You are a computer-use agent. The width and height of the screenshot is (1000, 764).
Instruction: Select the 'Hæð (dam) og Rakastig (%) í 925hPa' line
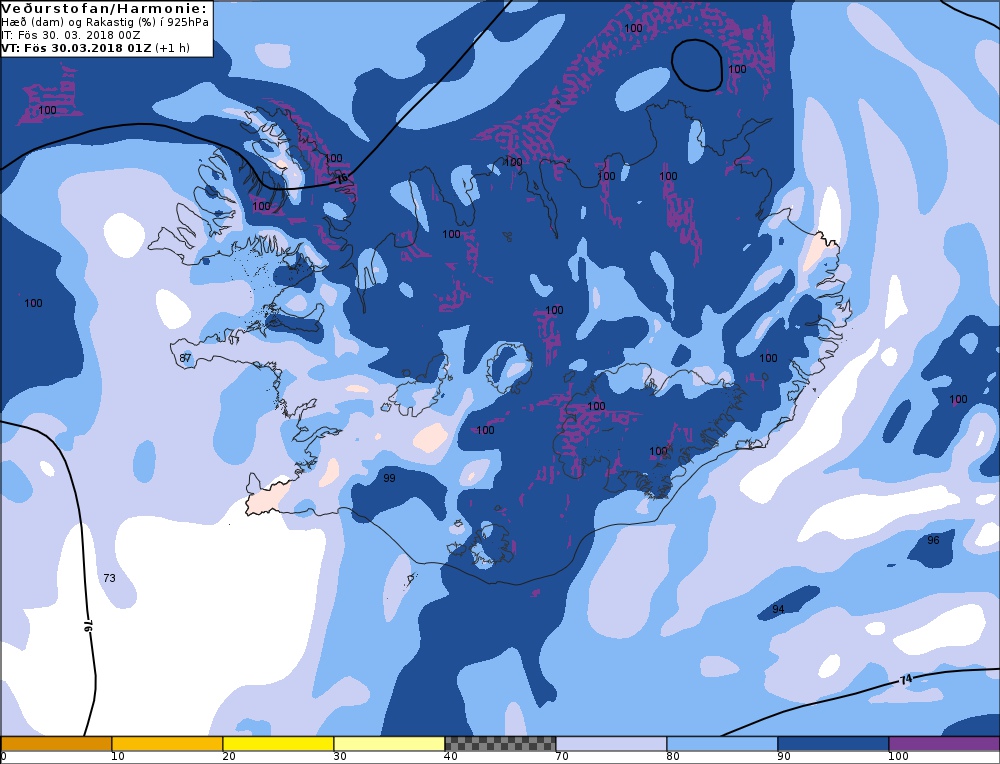[x=105, y=22]
